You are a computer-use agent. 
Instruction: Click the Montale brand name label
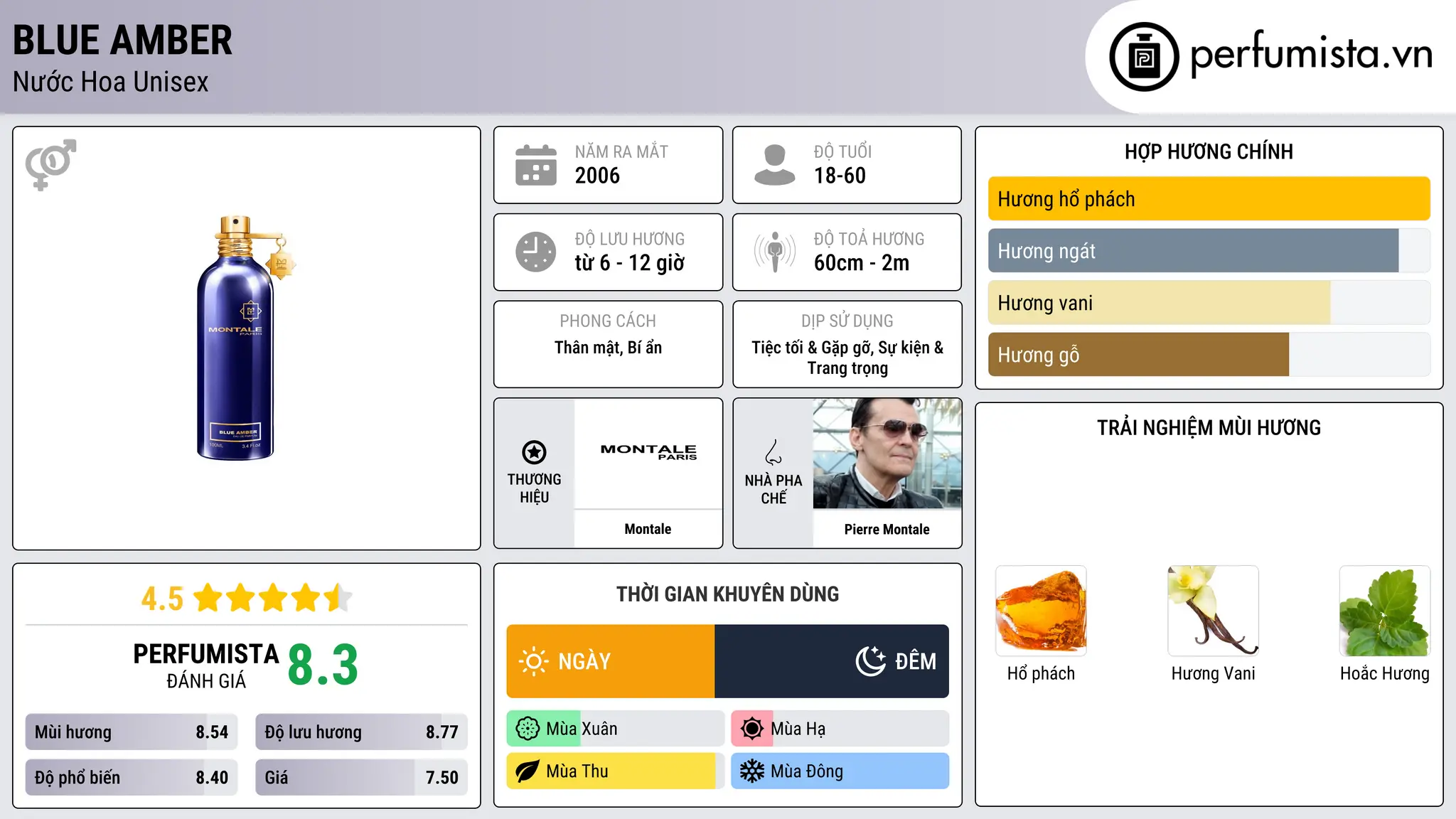tap(648, 529)
